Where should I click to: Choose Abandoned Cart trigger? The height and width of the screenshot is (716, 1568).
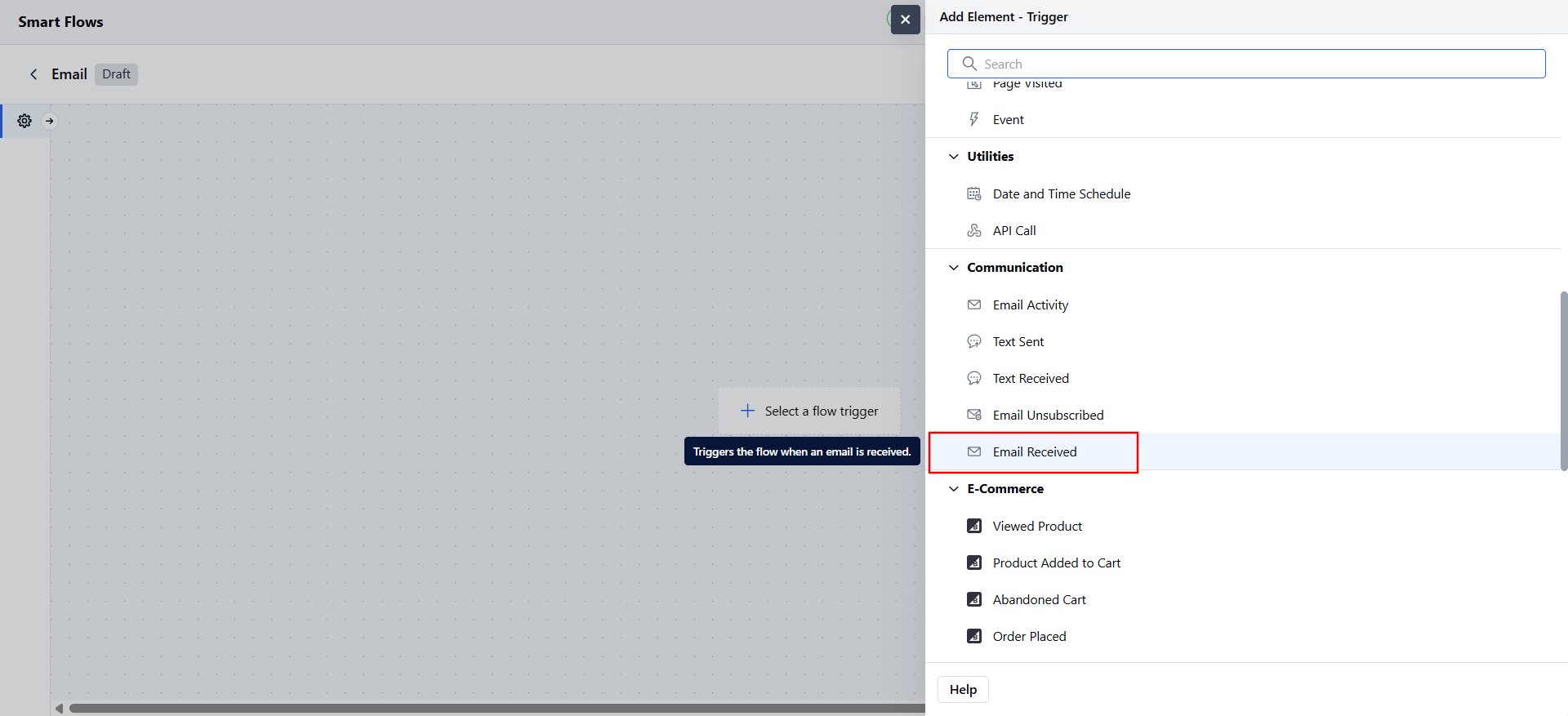1244,599
